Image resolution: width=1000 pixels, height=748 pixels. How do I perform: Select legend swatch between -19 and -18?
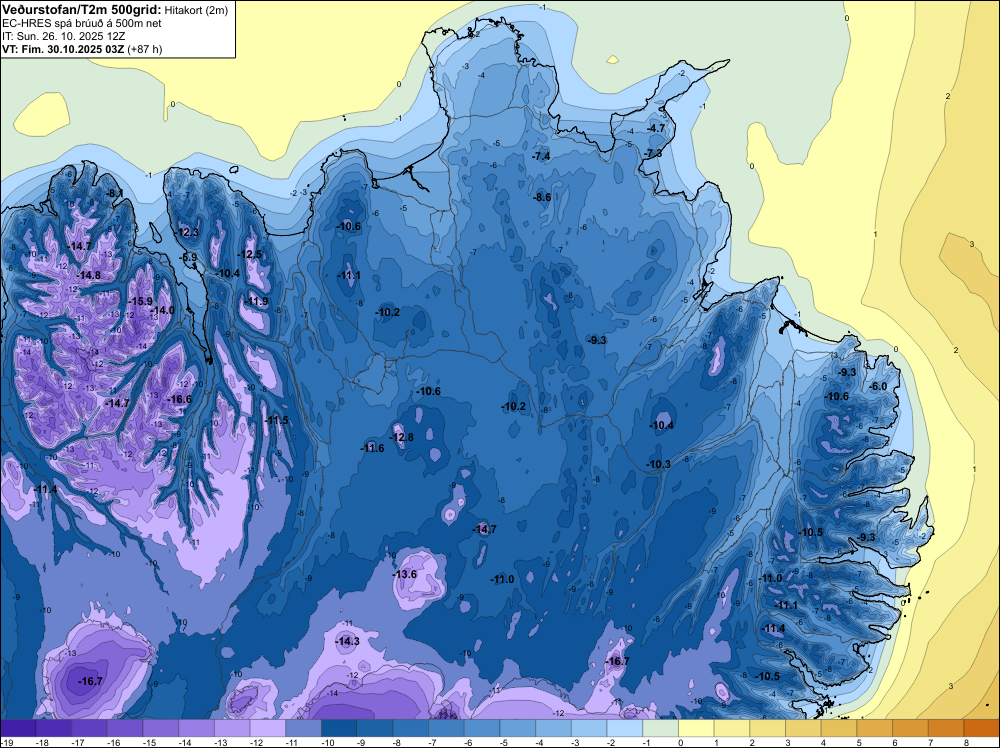tap(18, 728)
